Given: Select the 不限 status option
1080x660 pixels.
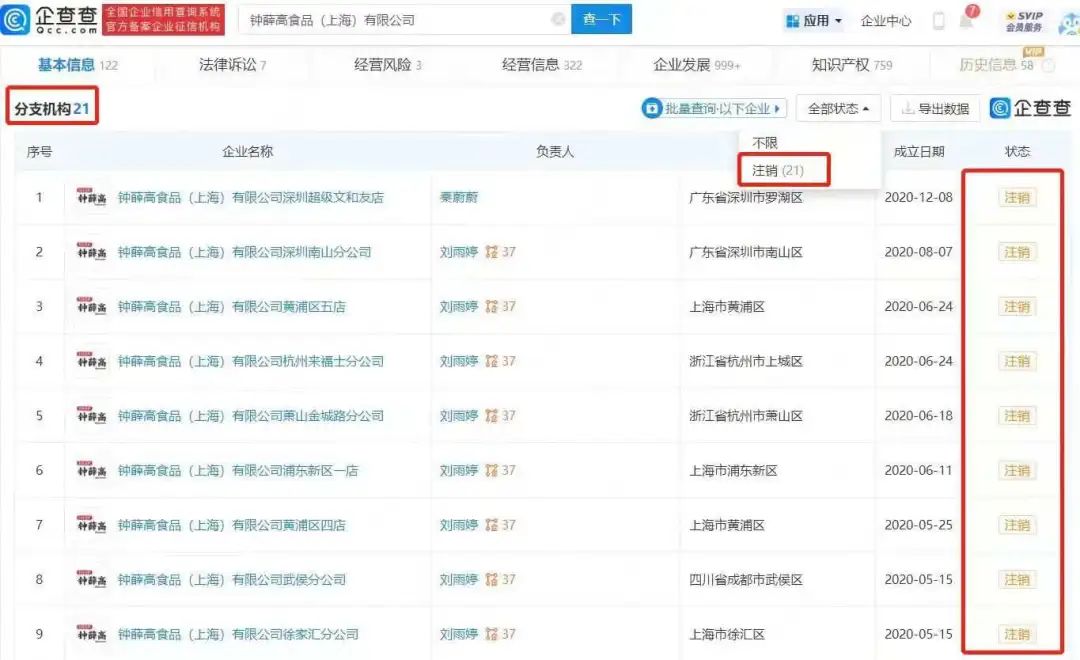Looking at the screenshot, I should pyautogui.click(x=765, y=143).
